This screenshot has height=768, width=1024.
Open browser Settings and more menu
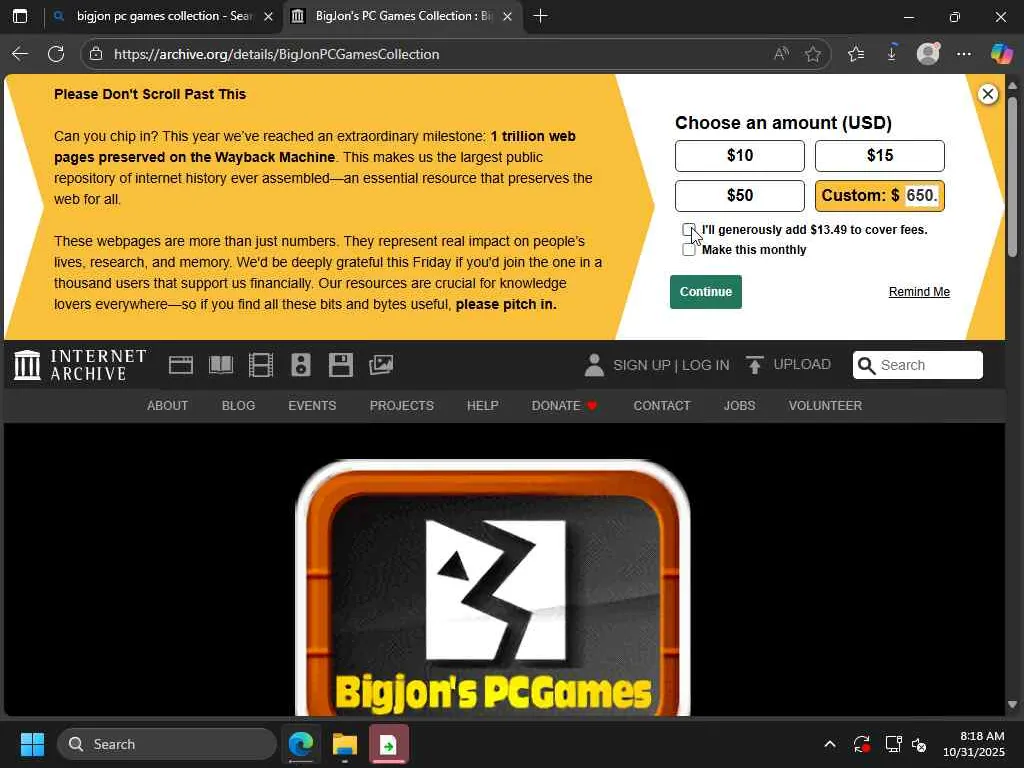coord(964,54)
